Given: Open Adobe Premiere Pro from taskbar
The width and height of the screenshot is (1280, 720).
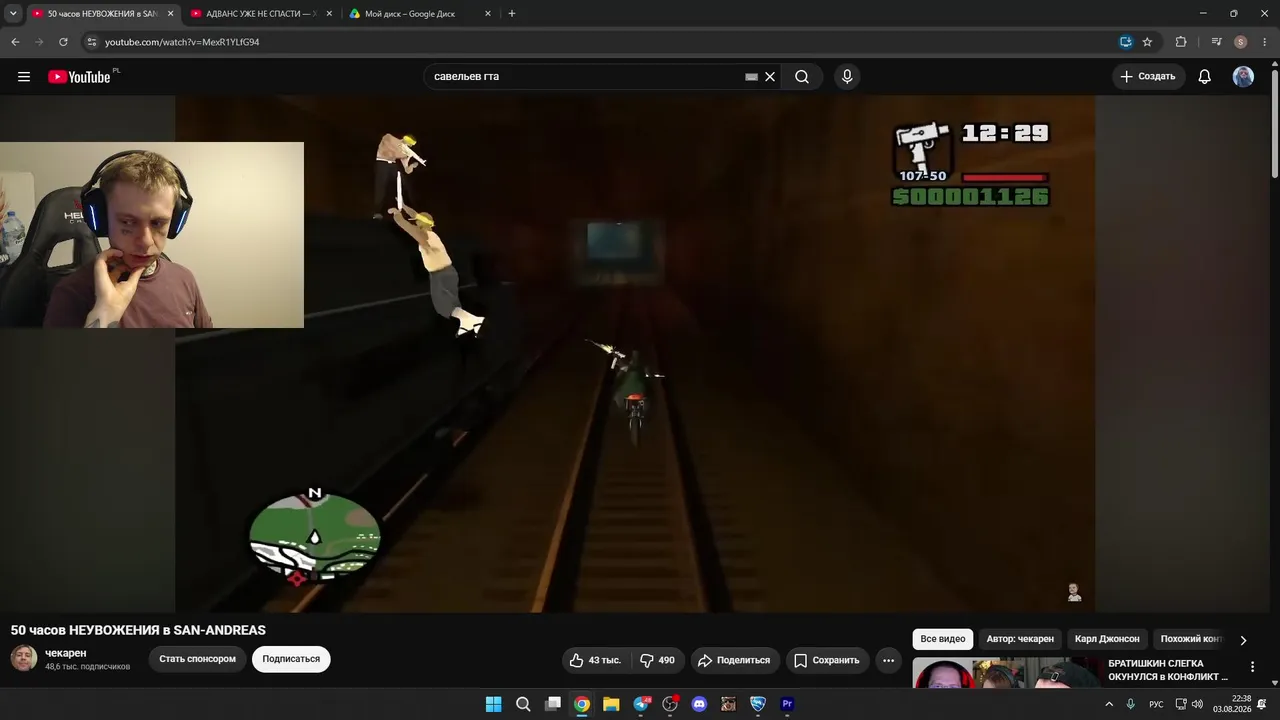Looking at the screenshot, I should [x=787, y=704].
